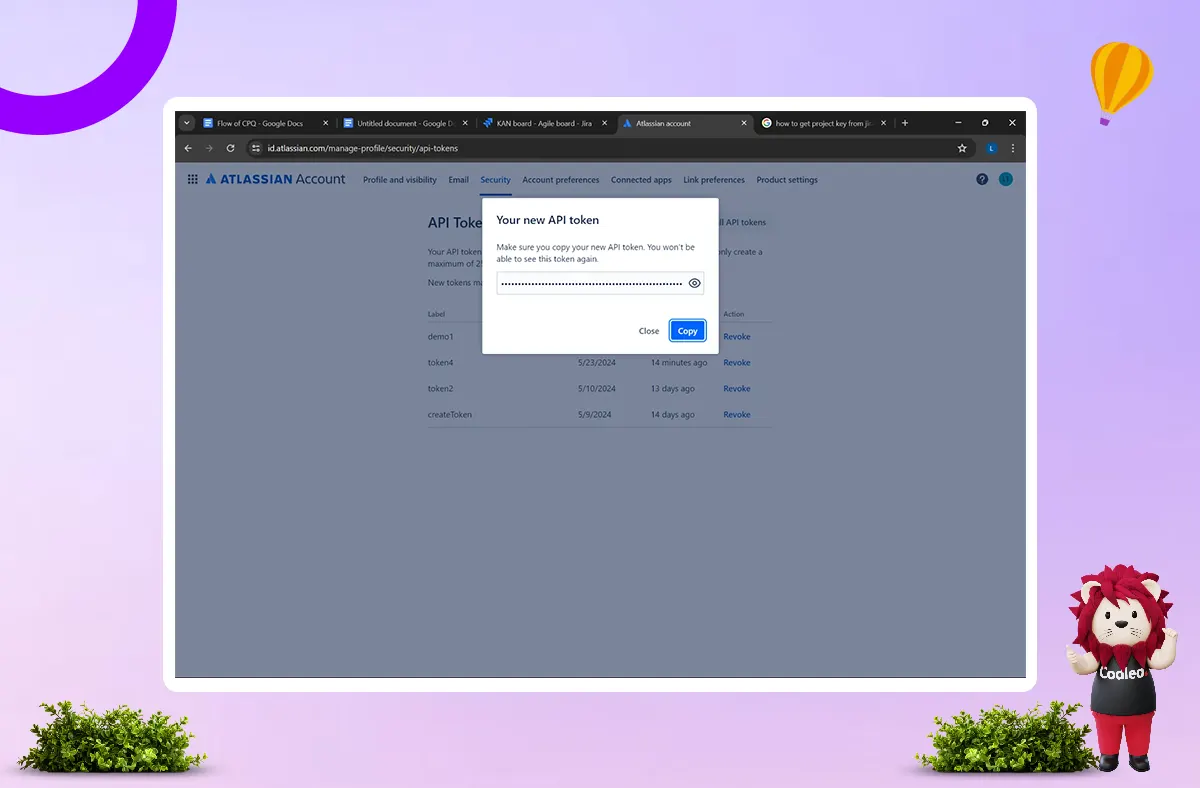Open Profile and visibility section
Image resolution: width=1200 pixels, height=788 pixels.
(x=400, y=180)
